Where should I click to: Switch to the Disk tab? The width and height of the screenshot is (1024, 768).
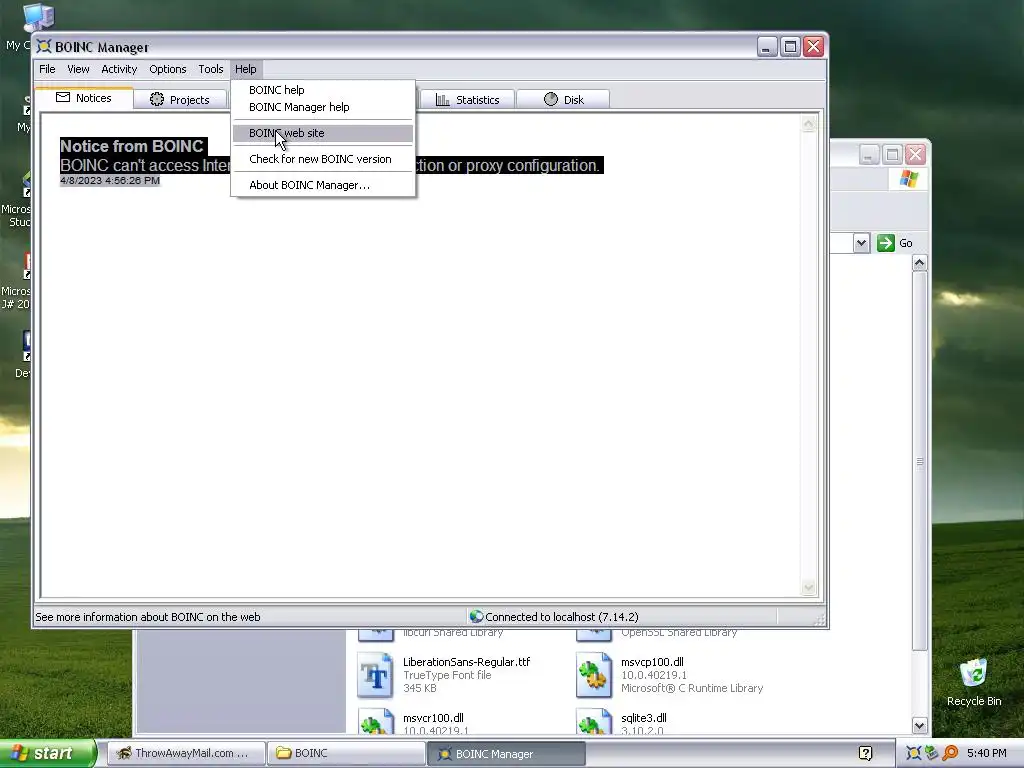[564, 100]
